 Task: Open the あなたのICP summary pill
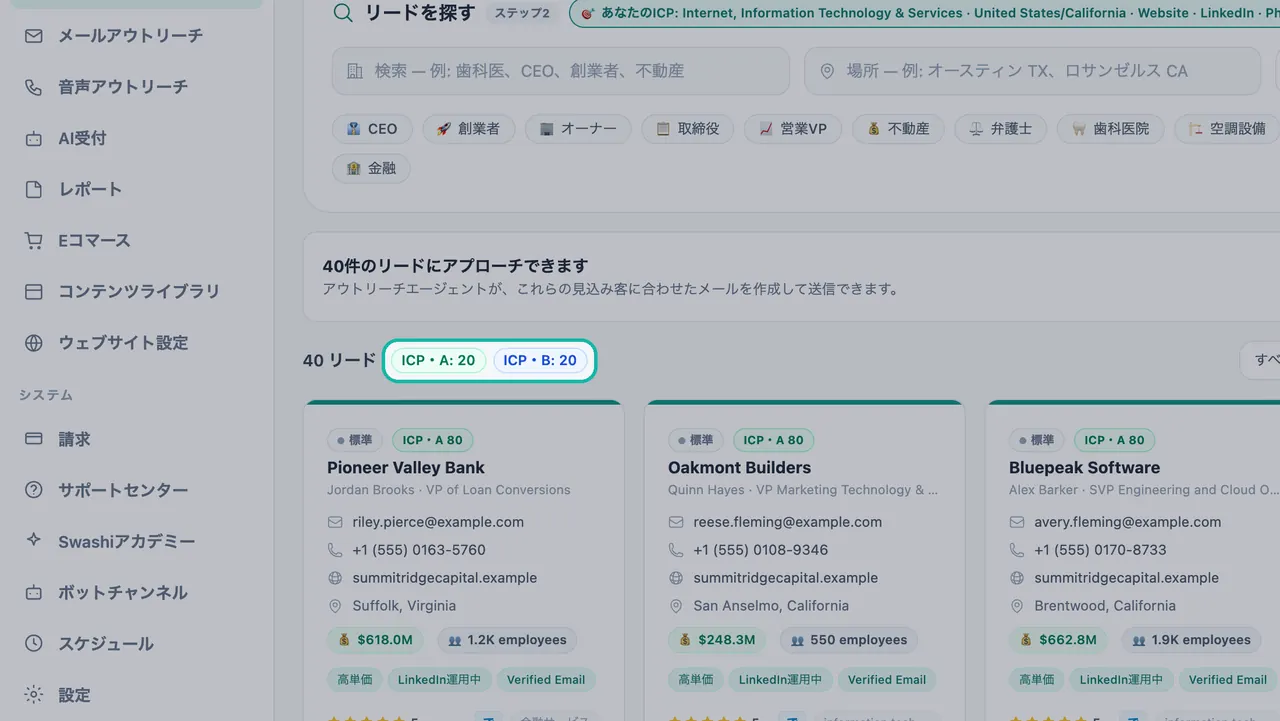[924, 13]
